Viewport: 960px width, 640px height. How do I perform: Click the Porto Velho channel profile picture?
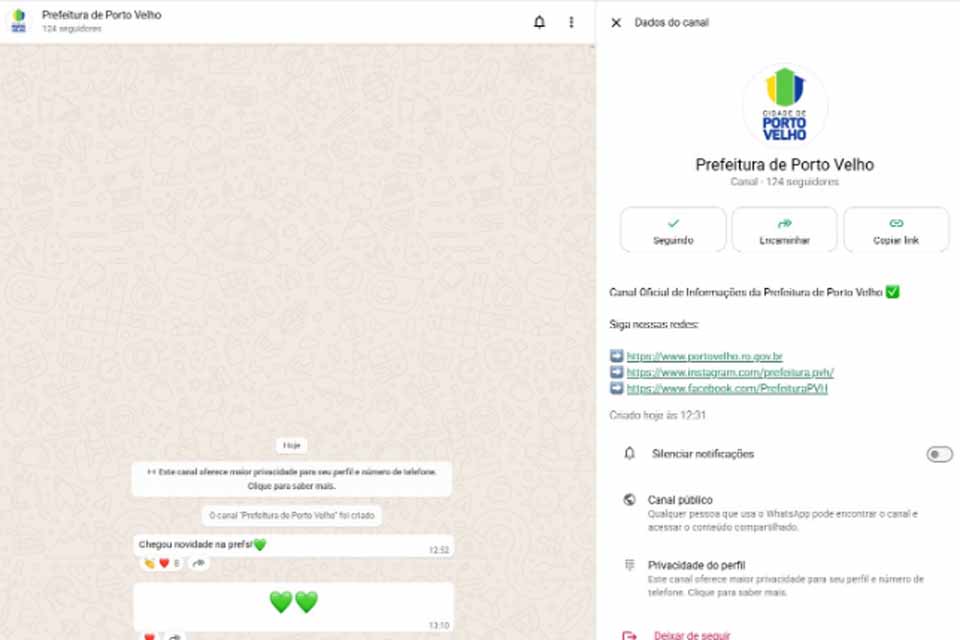[785, 102]
